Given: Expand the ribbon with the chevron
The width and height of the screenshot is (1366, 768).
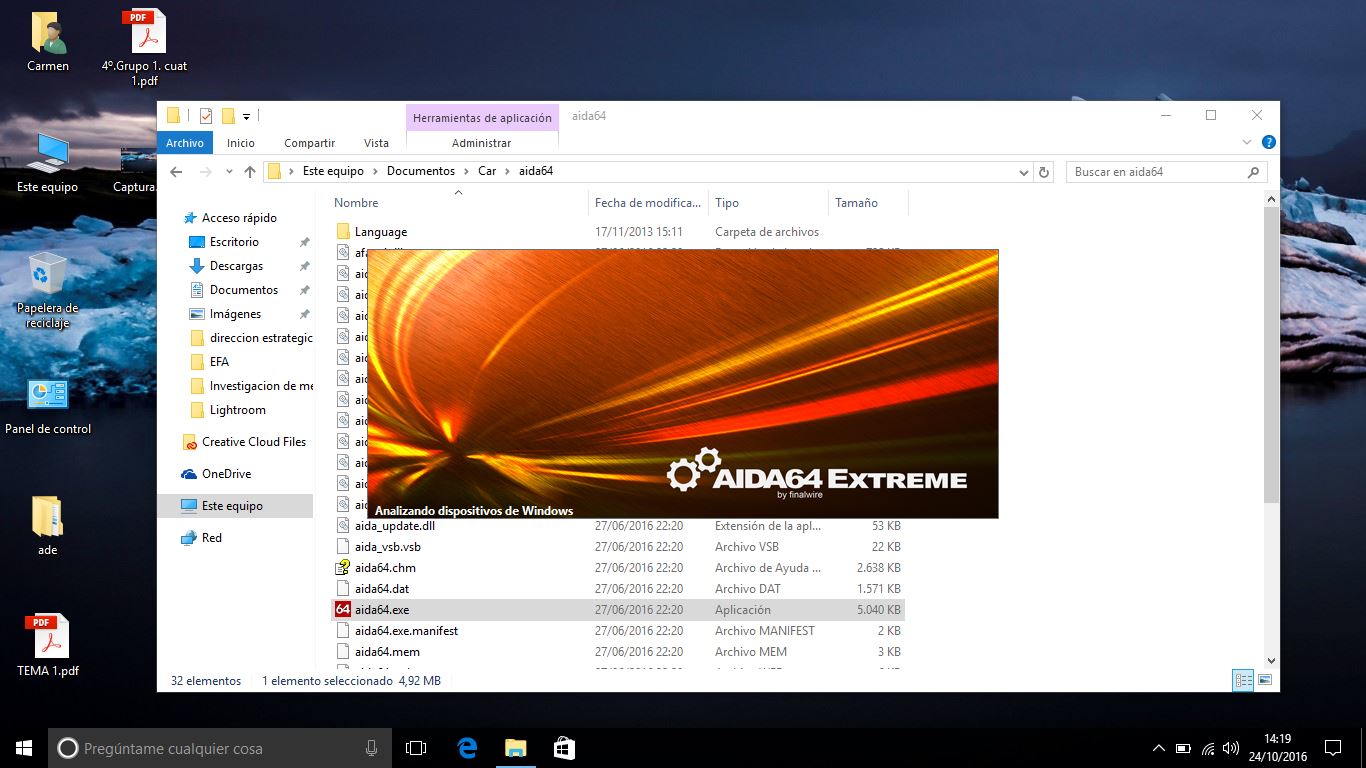Looking at the screenshot, I should tap(1246, 143).
